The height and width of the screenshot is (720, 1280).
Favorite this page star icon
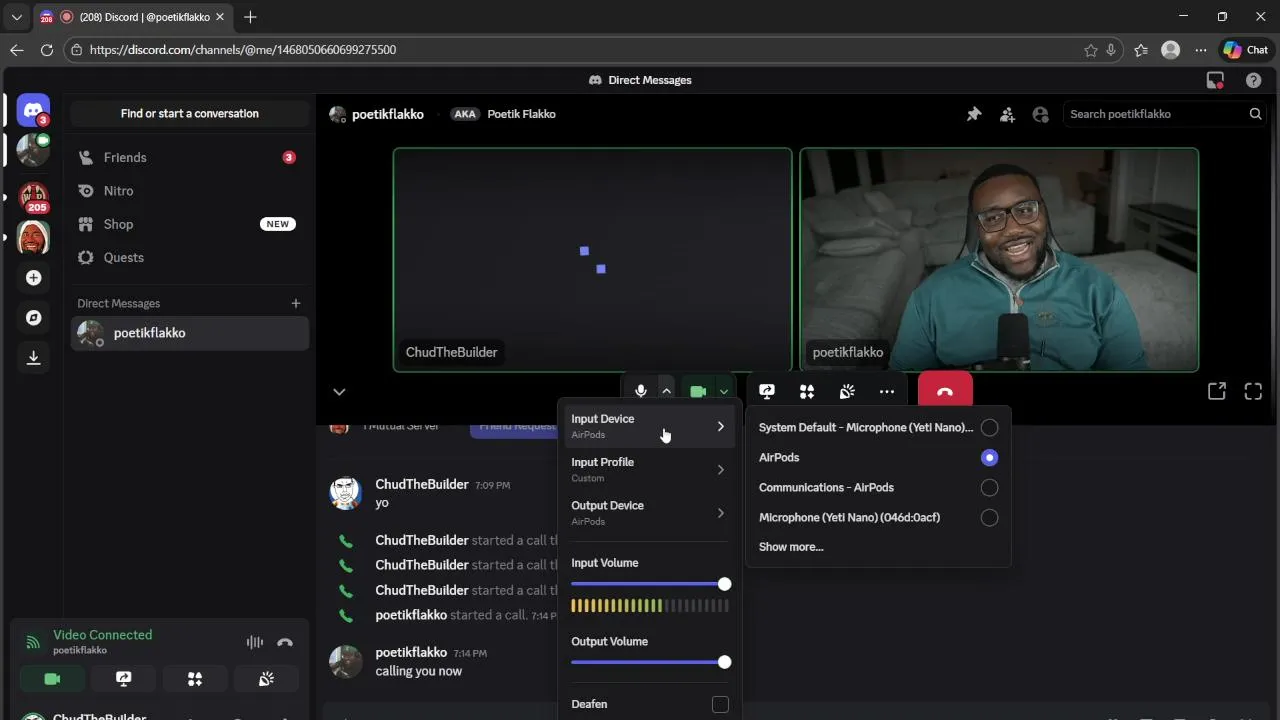coord(1090,49)
